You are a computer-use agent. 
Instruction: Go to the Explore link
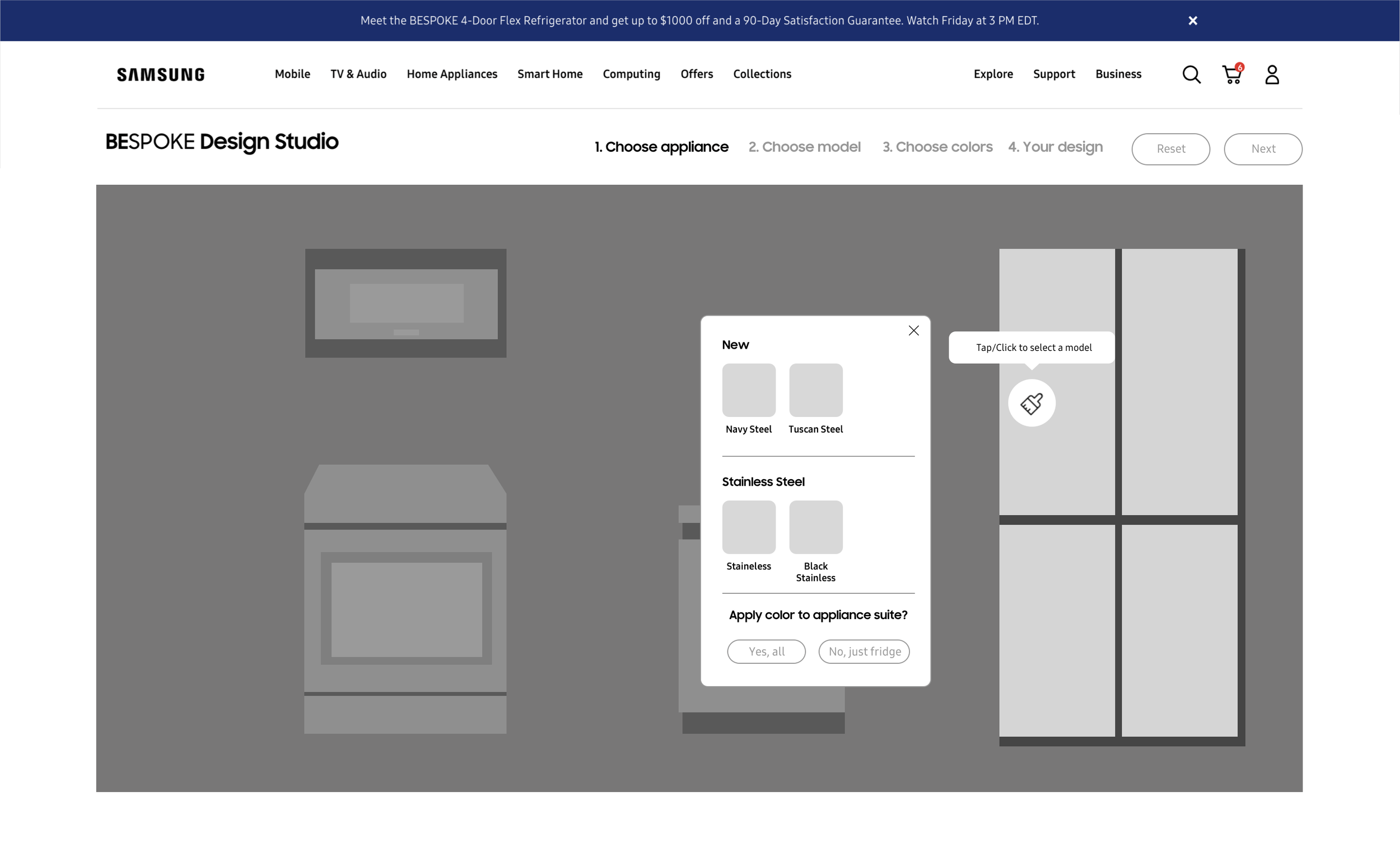(993, 74)
